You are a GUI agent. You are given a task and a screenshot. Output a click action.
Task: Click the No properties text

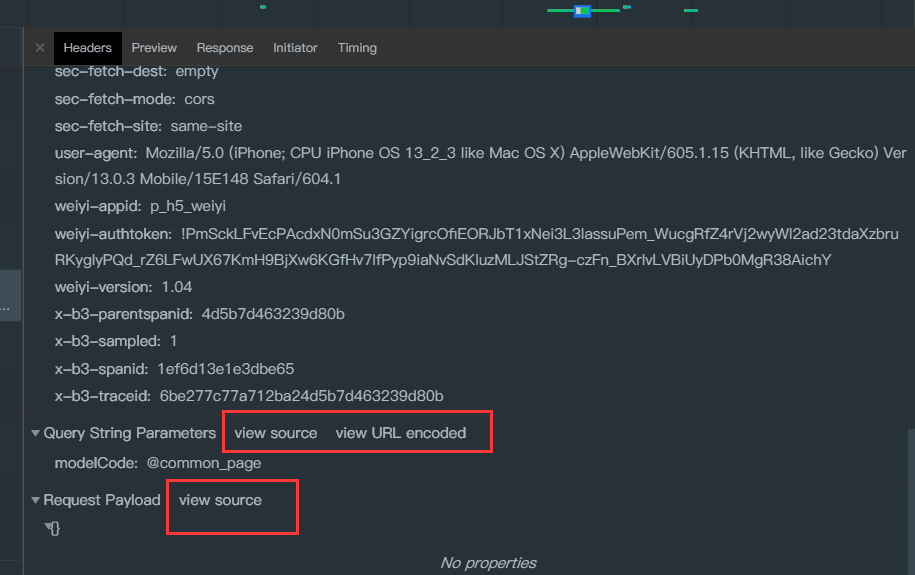pos(488,563)
